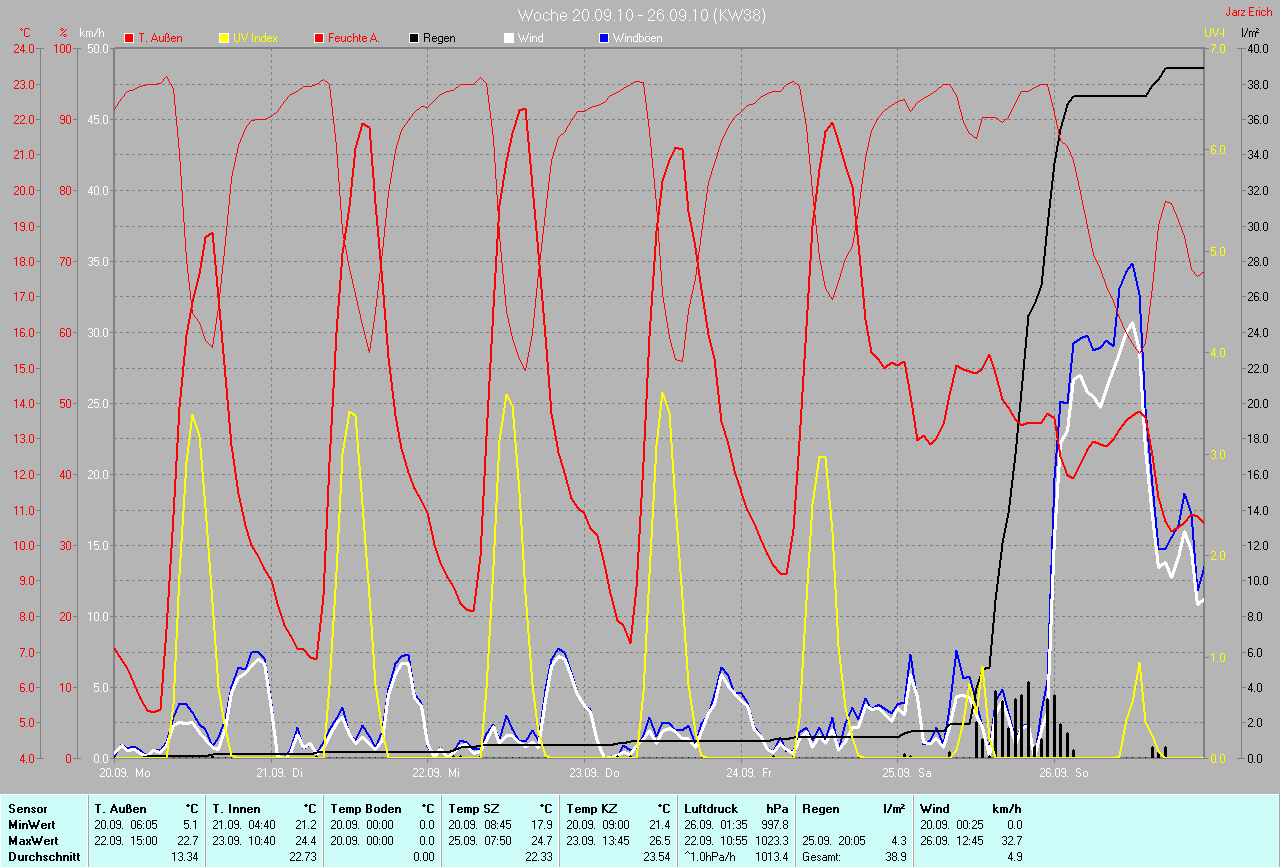The width and height of the screenshot is (1280, 867).
Task: Select the red Feuchte A. legend square
Action: pos(320,38)
